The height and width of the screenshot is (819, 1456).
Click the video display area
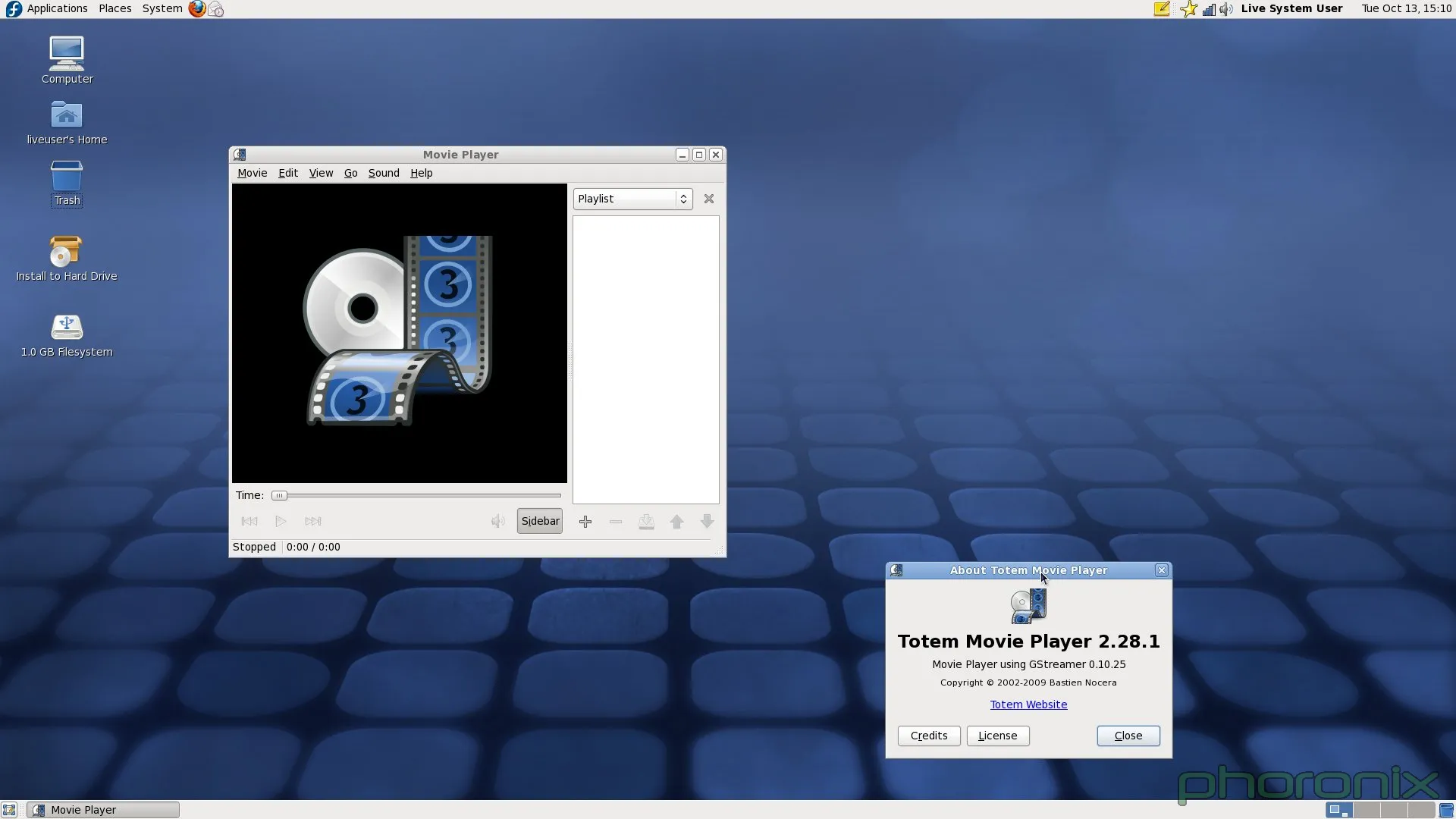pos(400,333)
